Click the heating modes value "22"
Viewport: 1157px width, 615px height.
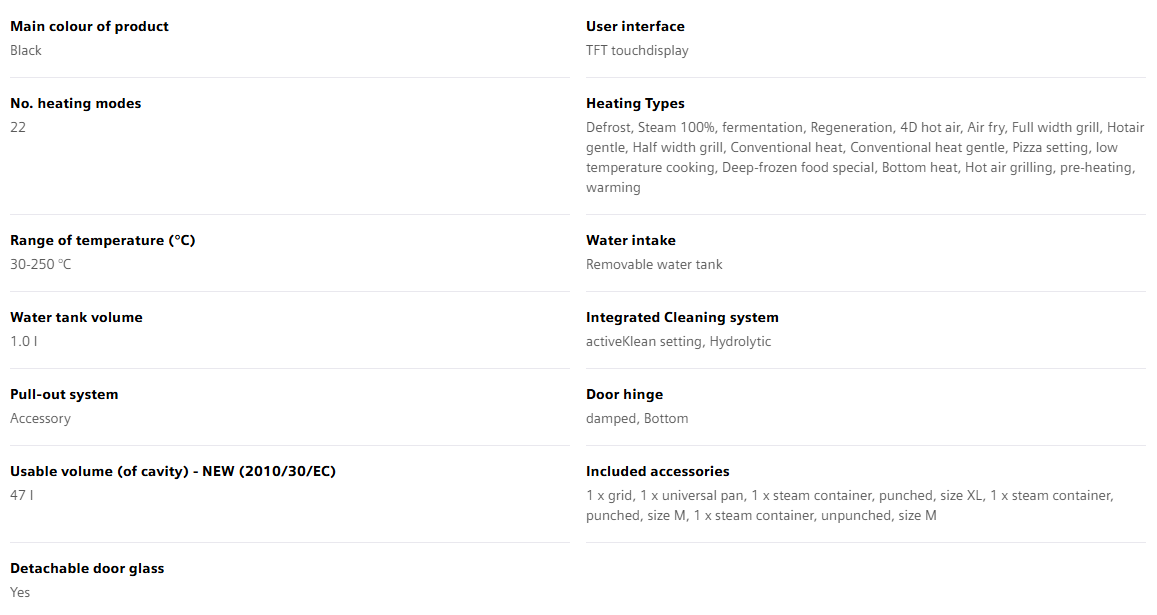[18, 128]
